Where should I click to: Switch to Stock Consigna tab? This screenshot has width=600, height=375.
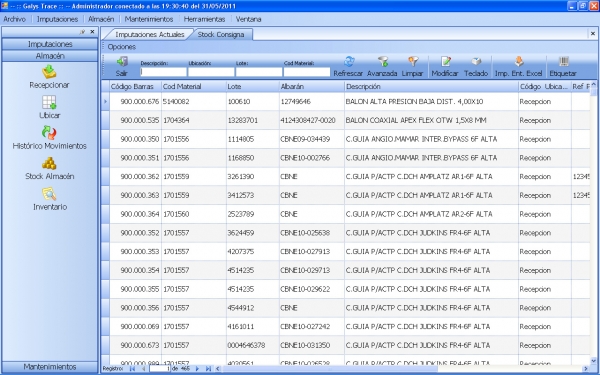click(x=221, y=34)
